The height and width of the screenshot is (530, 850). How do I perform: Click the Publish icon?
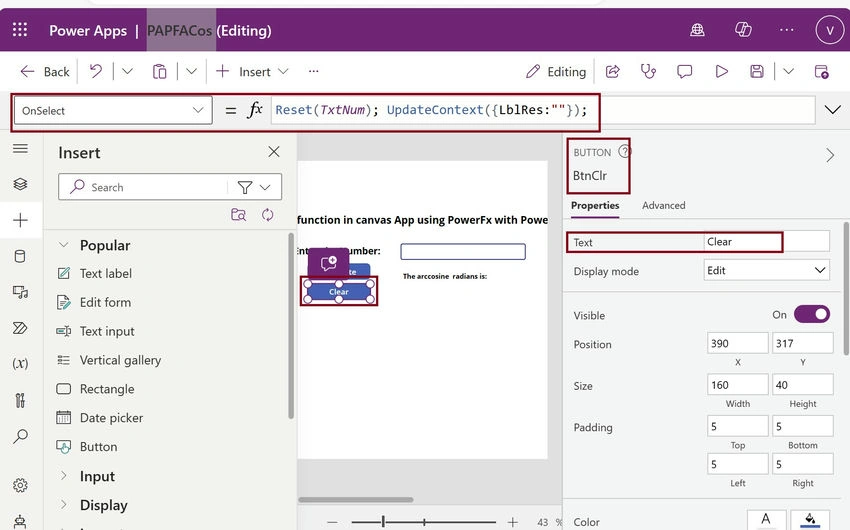coord(821,71)
